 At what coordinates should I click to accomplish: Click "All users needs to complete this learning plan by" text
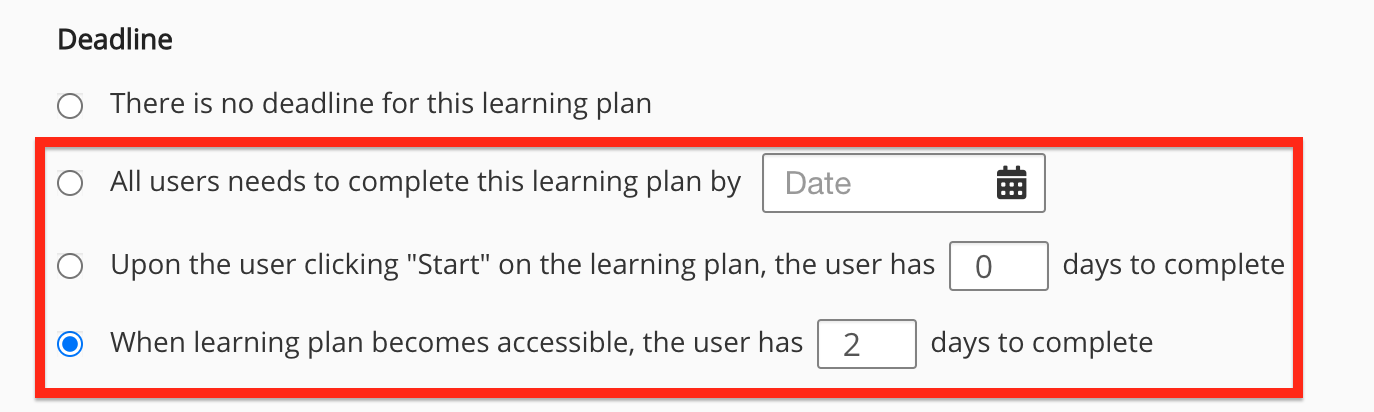425,184
